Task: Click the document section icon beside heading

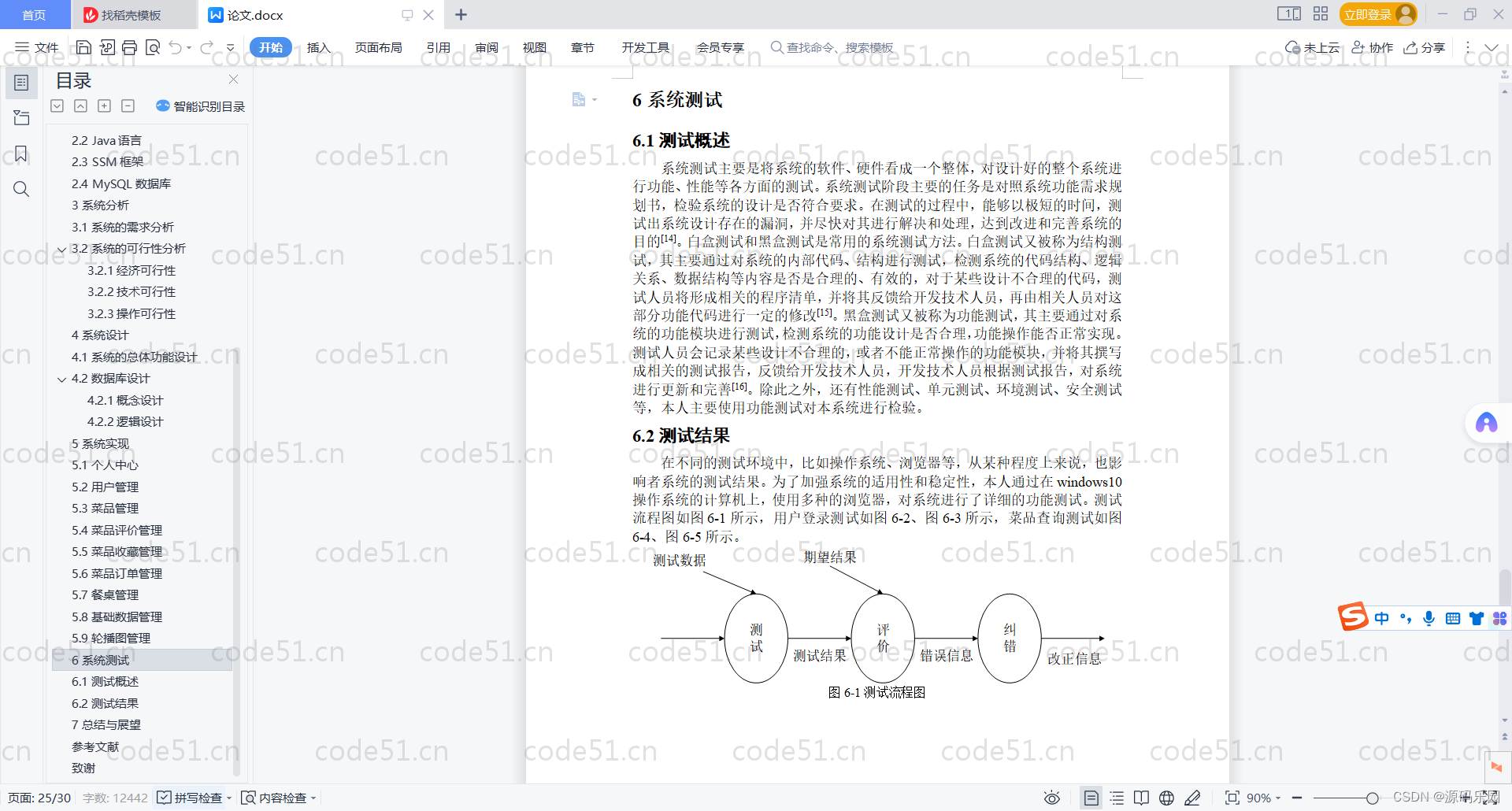Action: click(579, 99)
